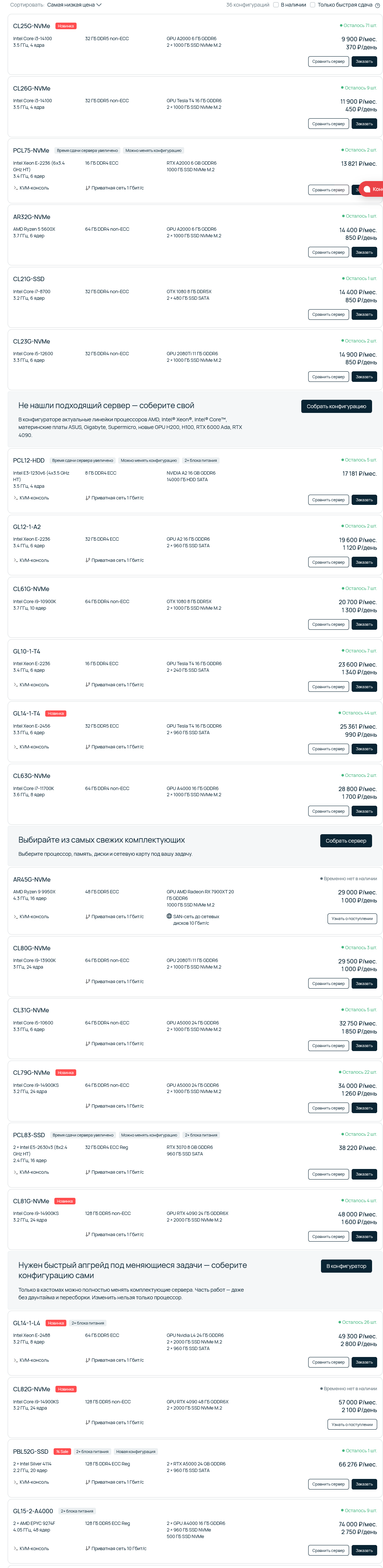Click 'Узнать о поступлении' for AR45G-NVMe
The height and width of the screenshot is (1568, 383).
pyautogui.click(x=352, y=919)
